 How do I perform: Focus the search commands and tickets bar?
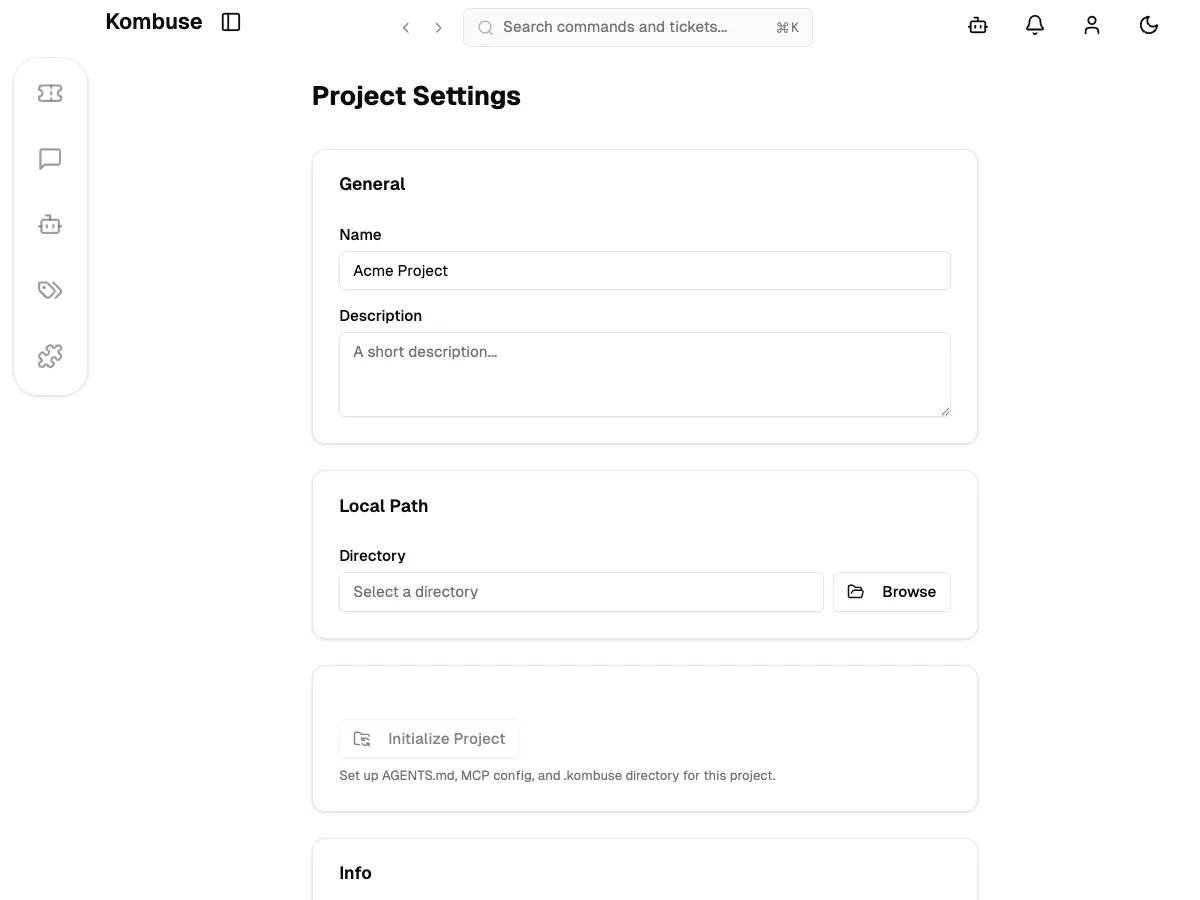[637, 28]
